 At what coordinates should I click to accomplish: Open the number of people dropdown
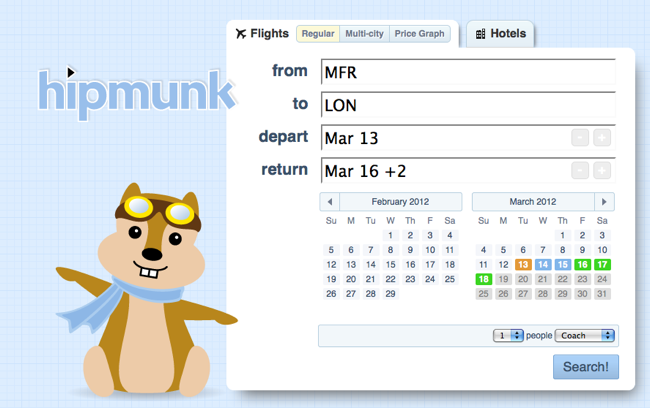point(509,336)
